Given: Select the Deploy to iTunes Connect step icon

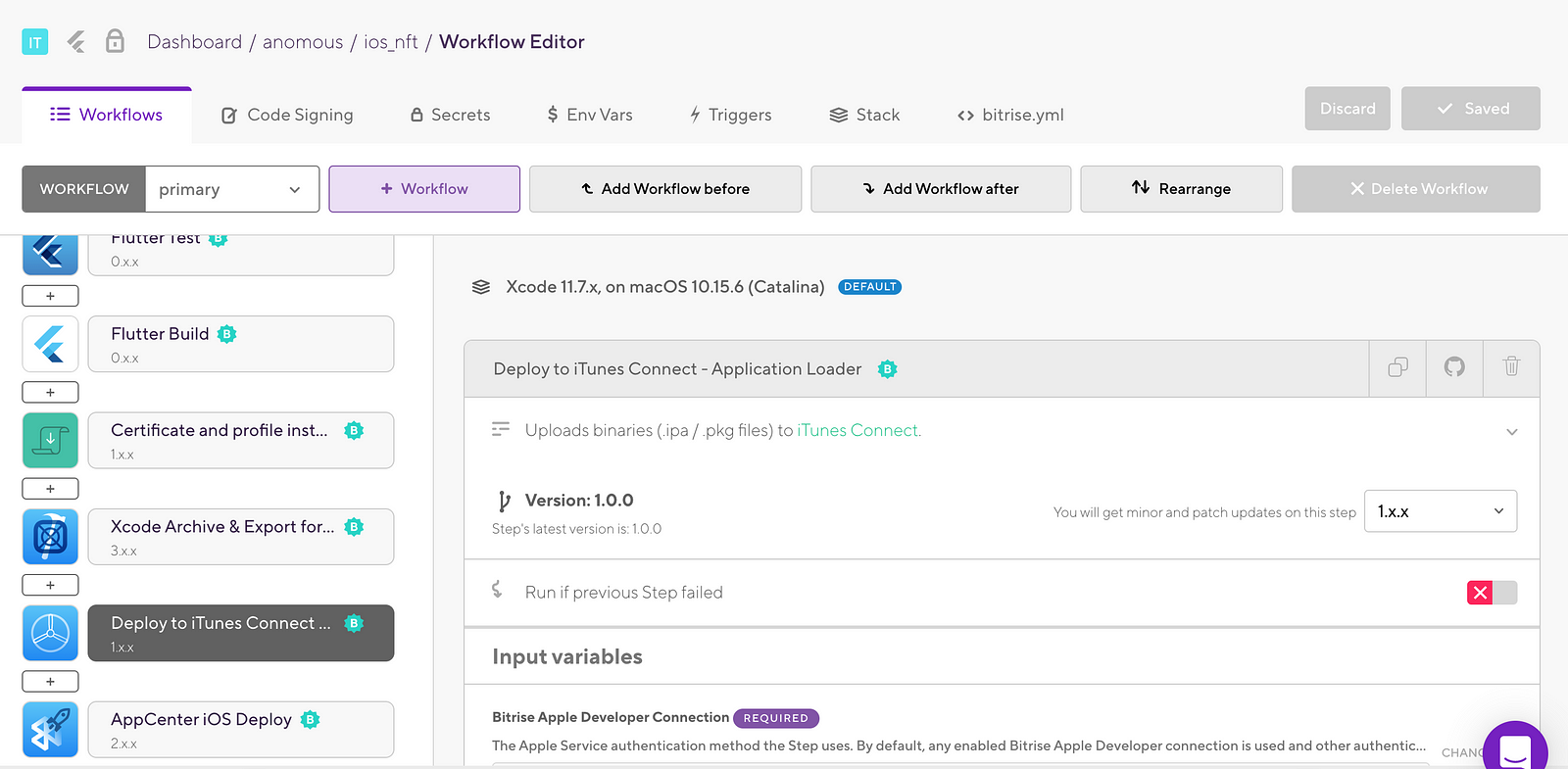Looking at the screenshot, I should coord(50,633).
